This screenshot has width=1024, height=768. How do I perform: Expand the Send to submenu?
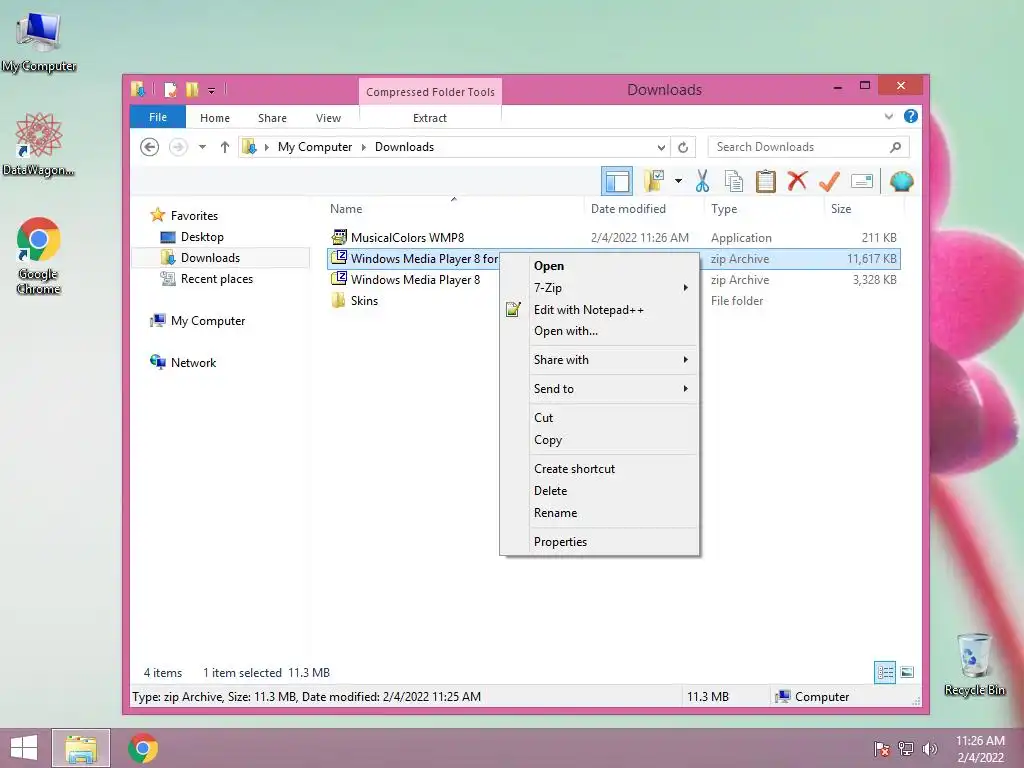tap(600, 389)
